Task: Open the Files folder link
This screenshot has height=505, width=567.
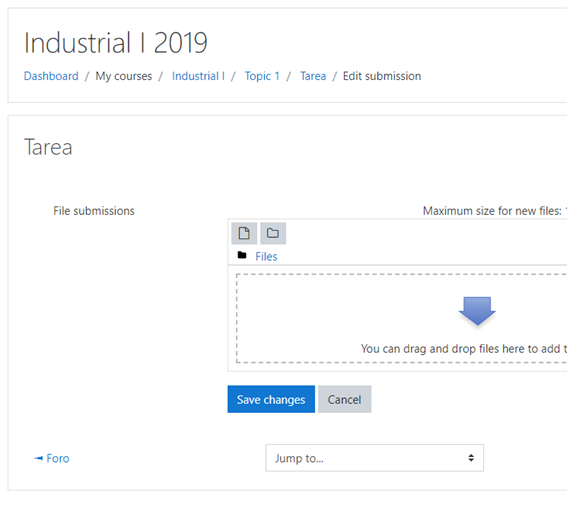Action: pos(266,256)
